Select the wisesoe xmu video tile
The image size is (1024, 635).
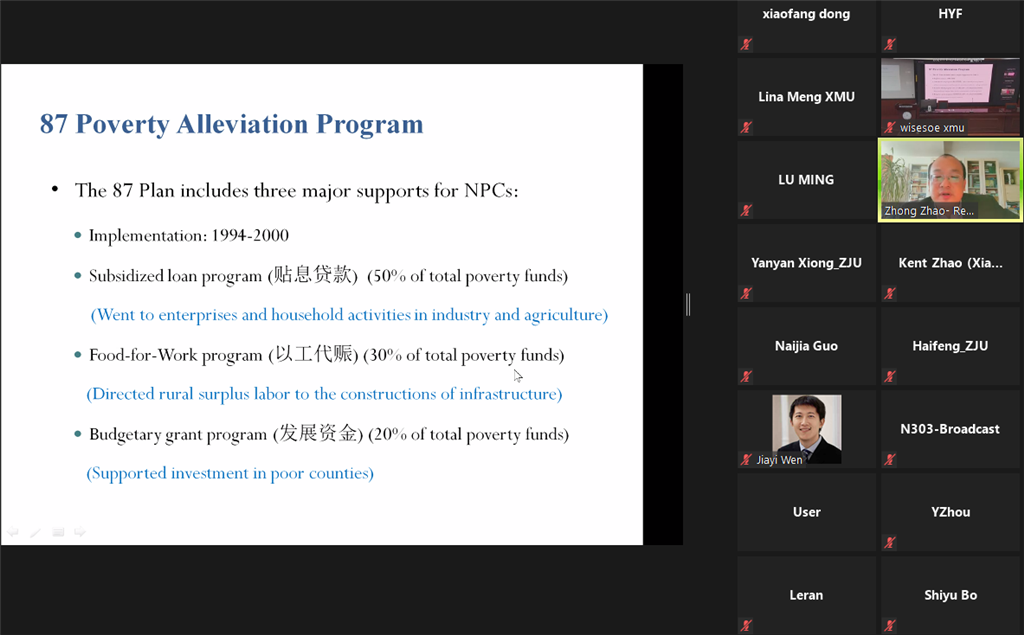point(950,96)
